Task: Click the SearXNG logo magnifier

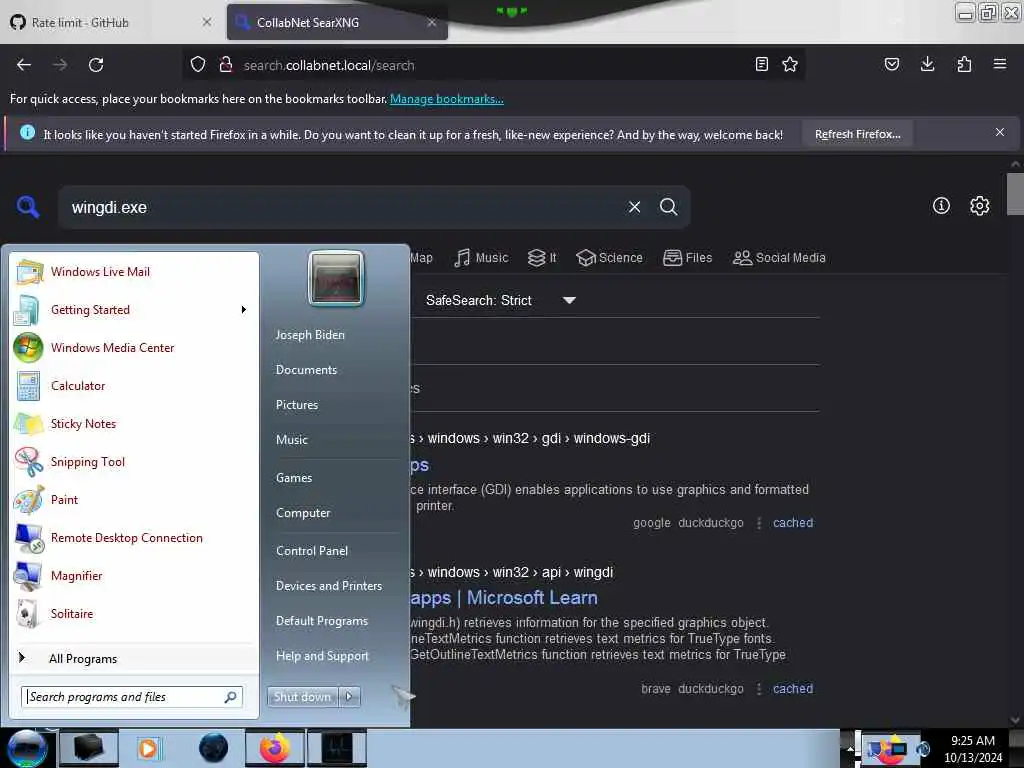Action: 28,207
